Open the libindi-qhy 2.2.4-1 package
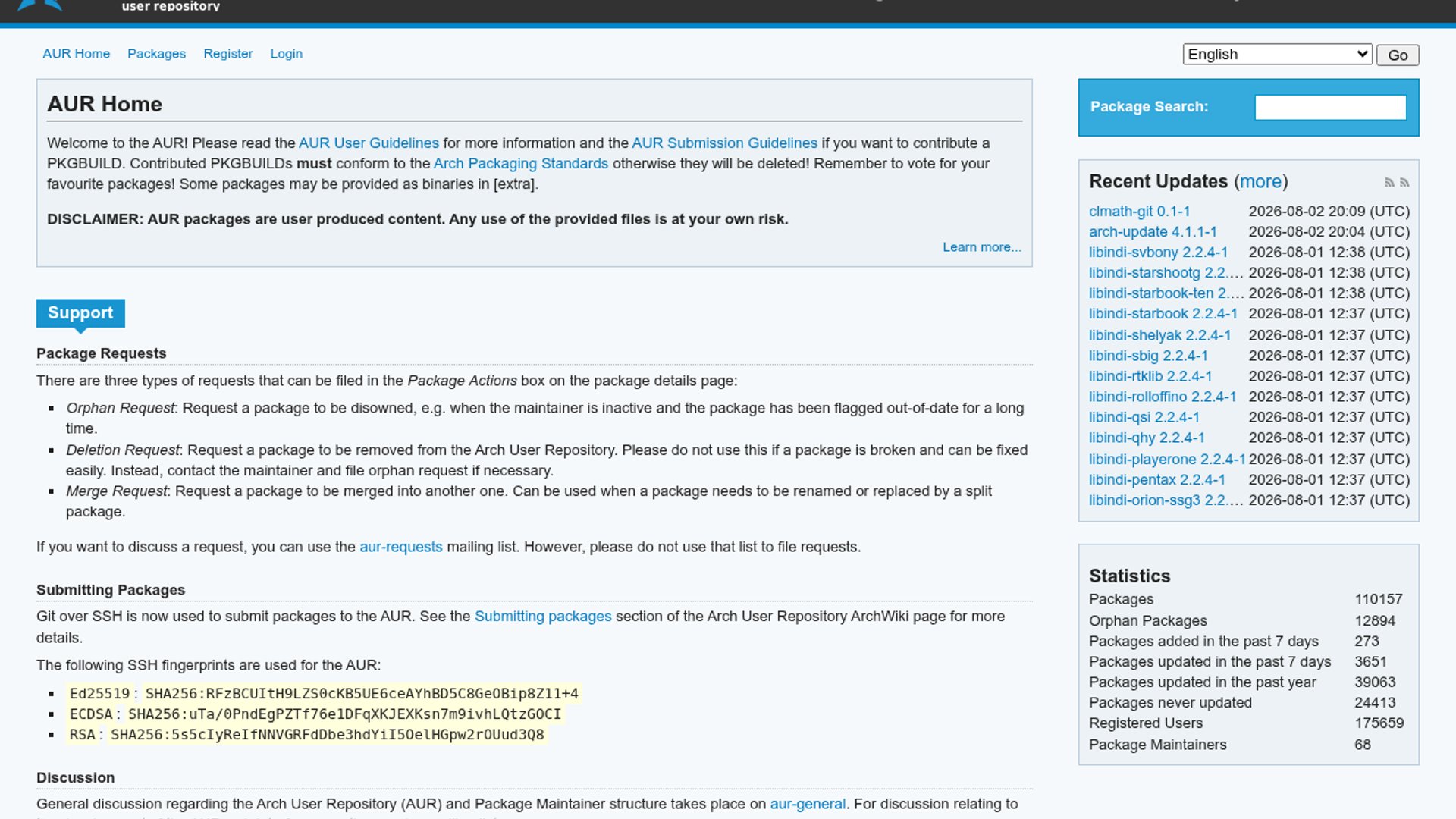 (1147, 438)
